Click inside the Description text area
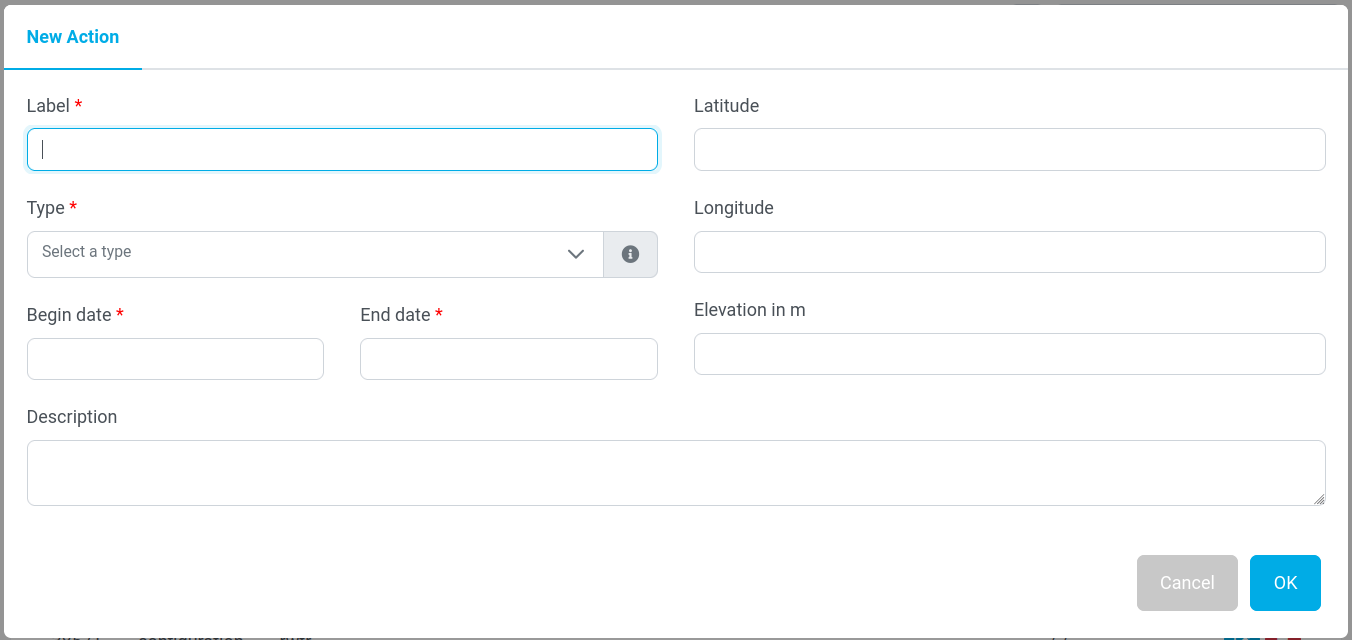 [675, 473]
